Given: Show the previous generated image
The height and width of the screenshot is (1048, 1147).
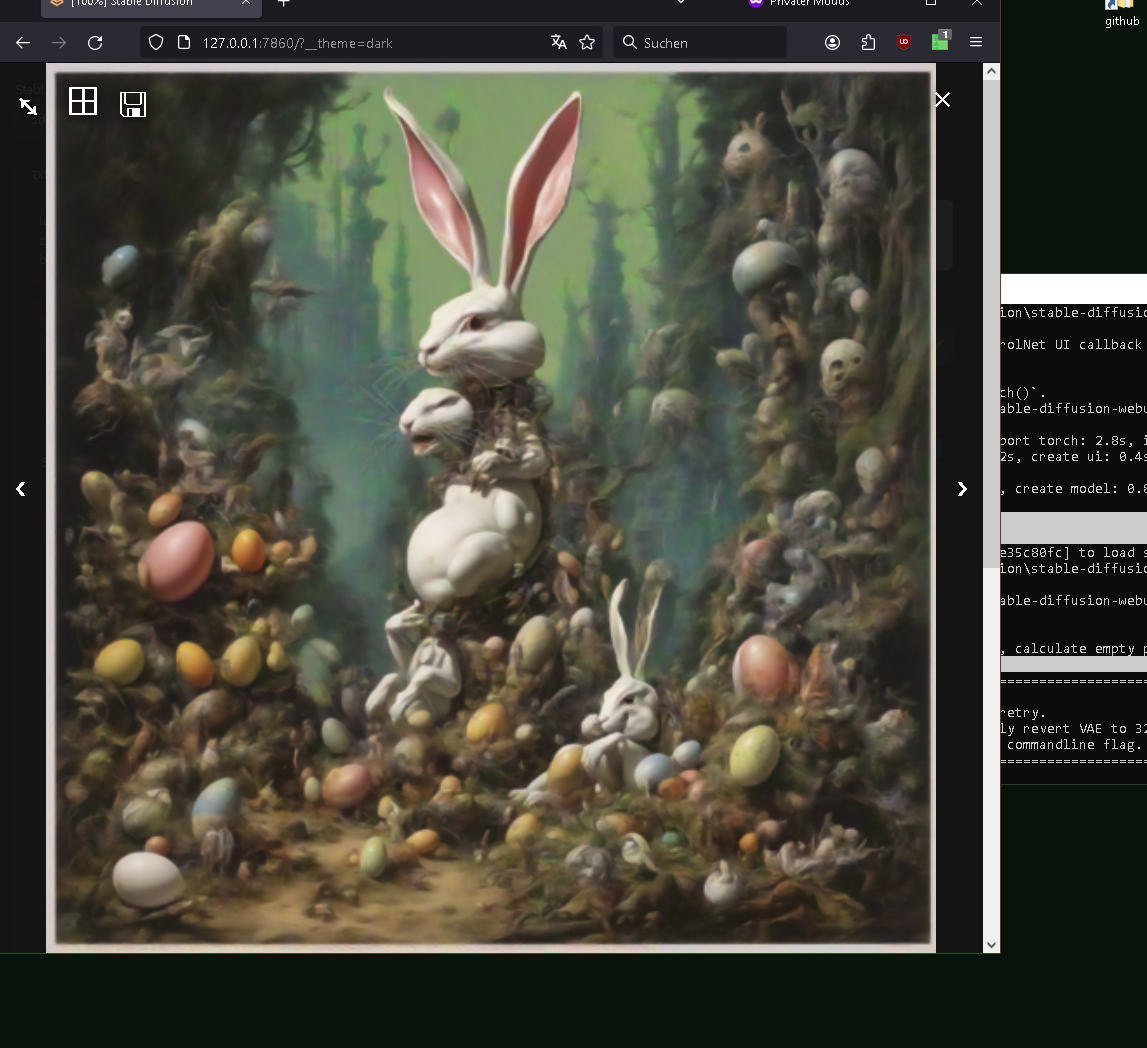Looking at the screenshot, I should pyautogui.click(x=20, y=489).
